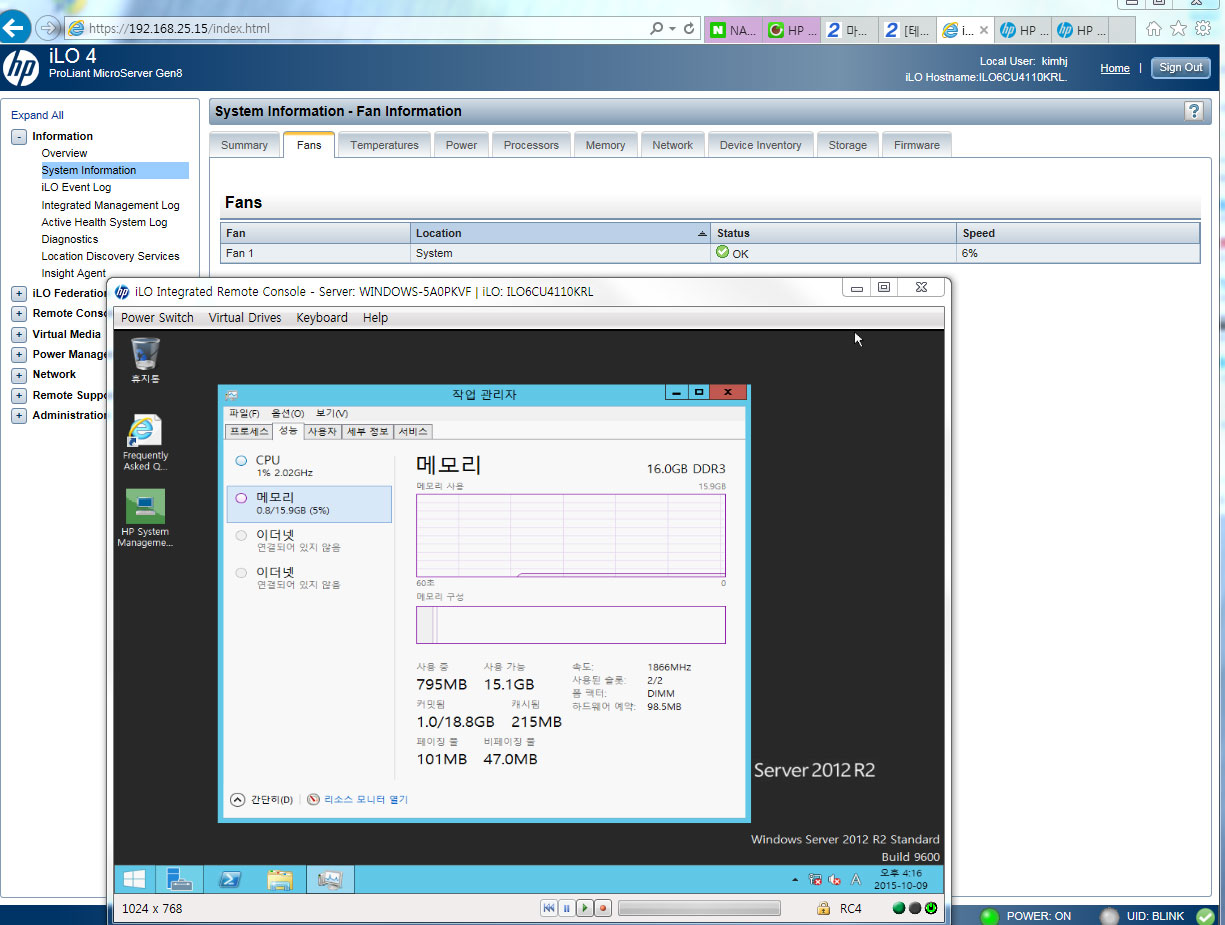Screen dimensions: 1225x925
Task: Click the play button in console playback
Action: tap(585, 908)
